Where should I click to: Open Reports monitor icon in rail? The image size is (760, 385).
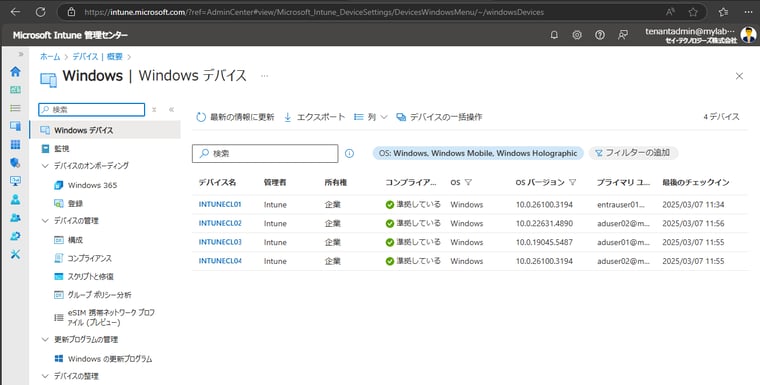pyautogui.click(x=16, y=181)
